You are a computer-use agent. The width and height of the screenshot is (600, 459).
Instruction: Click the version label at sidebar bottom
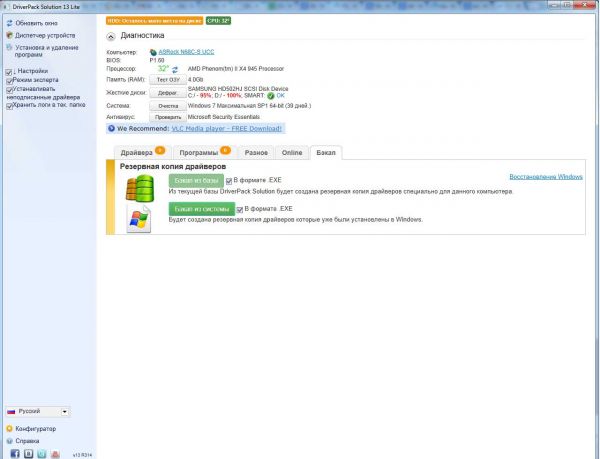[x=82, y=455]
